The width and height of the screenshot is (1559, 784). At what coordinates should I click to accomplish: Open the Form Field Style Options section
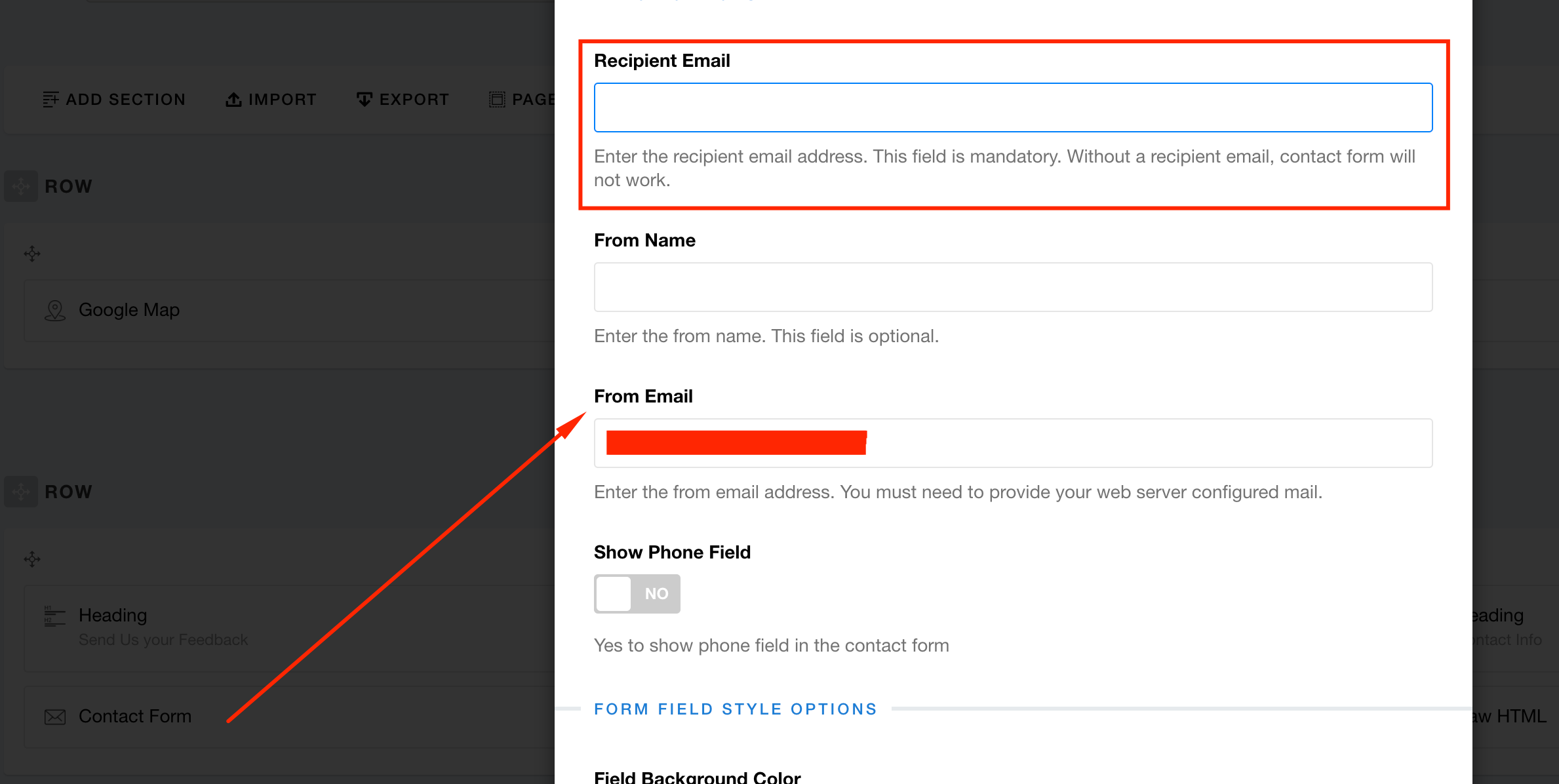[735, 709]
